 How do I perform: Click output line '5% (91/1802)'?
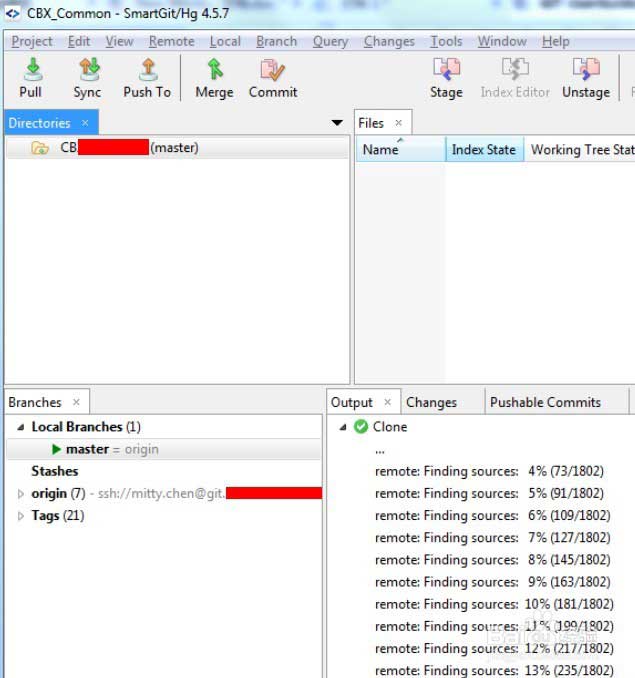(489, 494)
